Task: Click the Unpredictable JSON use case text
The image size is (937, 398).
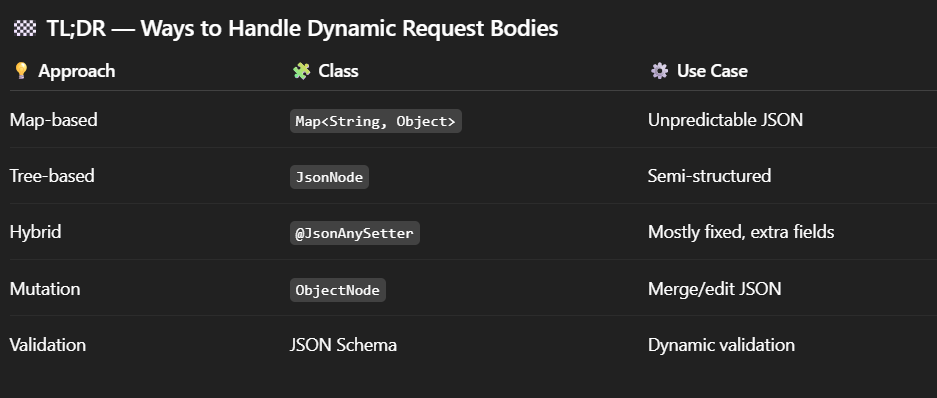Action: 725,120
